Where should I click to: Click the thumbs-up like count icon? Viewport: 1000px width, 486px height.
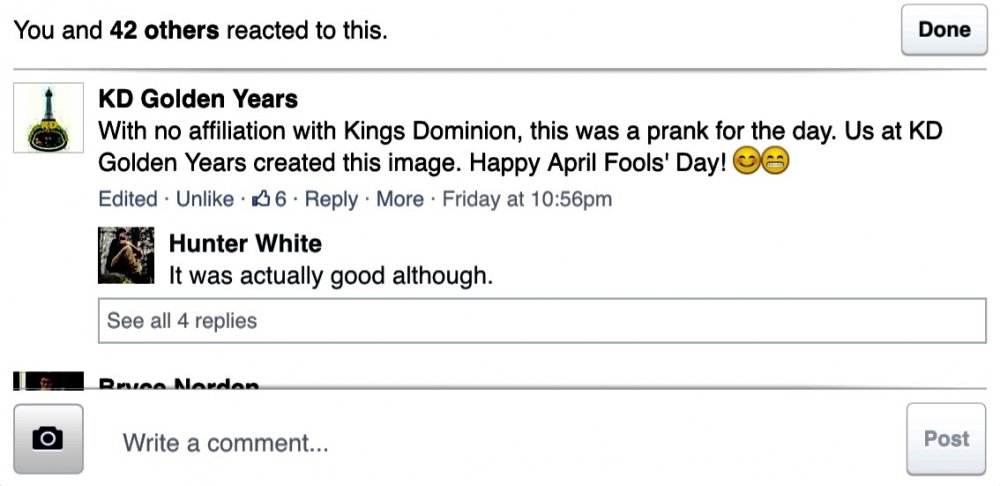tap(262, 199)
